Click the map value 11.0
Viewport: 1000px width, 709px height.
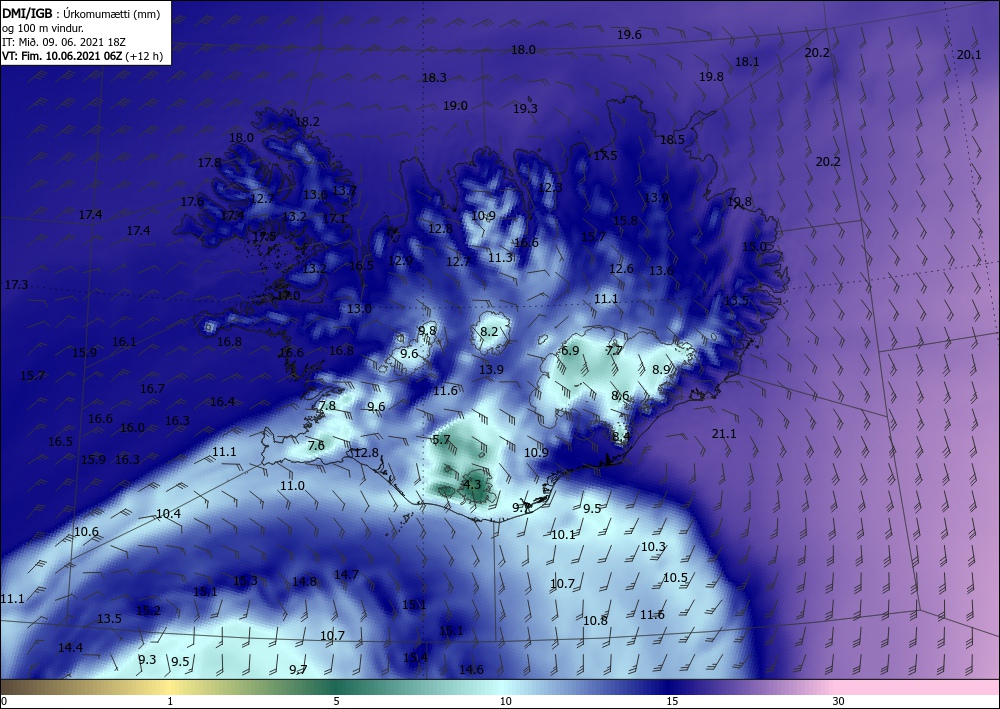point(292,486)
